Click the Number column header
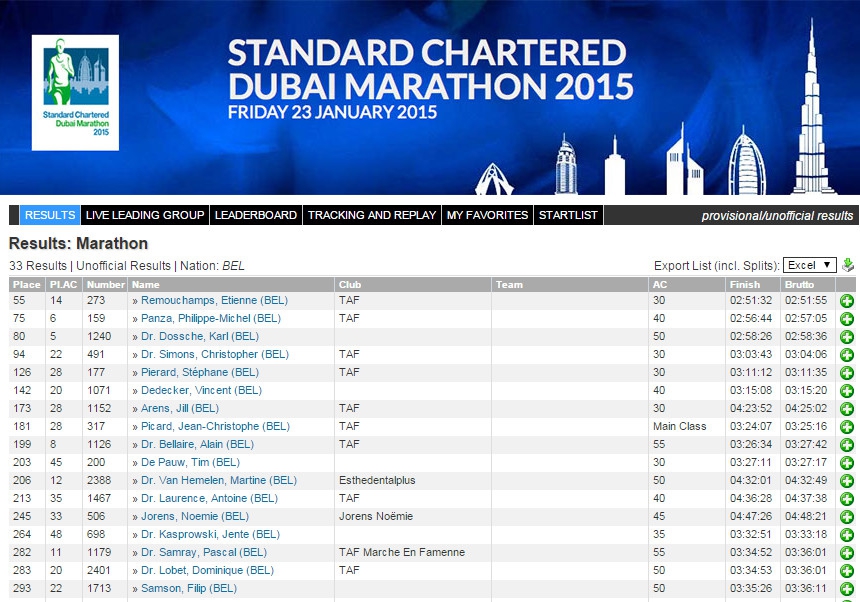860x602 pixels. [105, 285]
